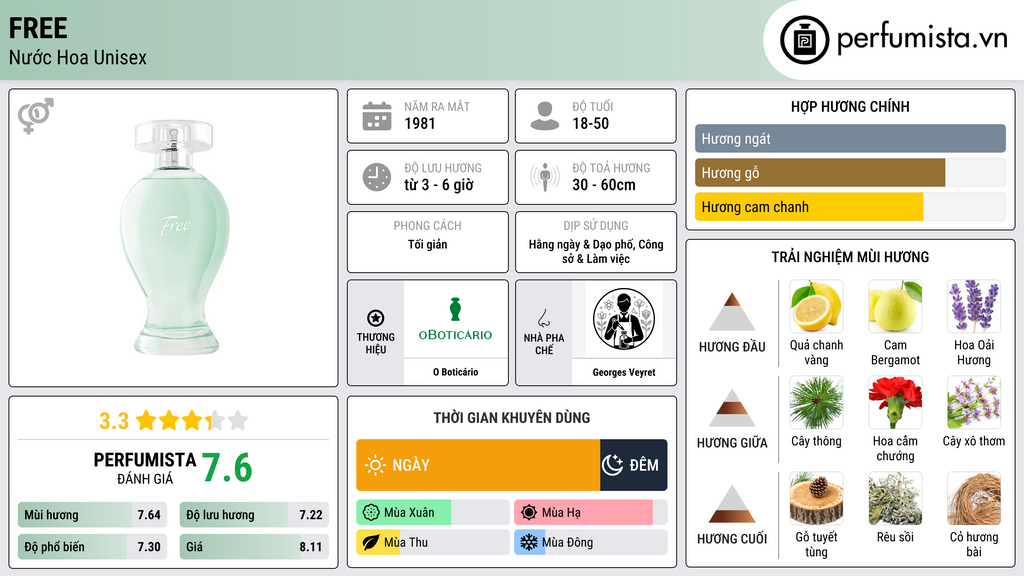Click the Tối giản style value

[x=428, y=244]
